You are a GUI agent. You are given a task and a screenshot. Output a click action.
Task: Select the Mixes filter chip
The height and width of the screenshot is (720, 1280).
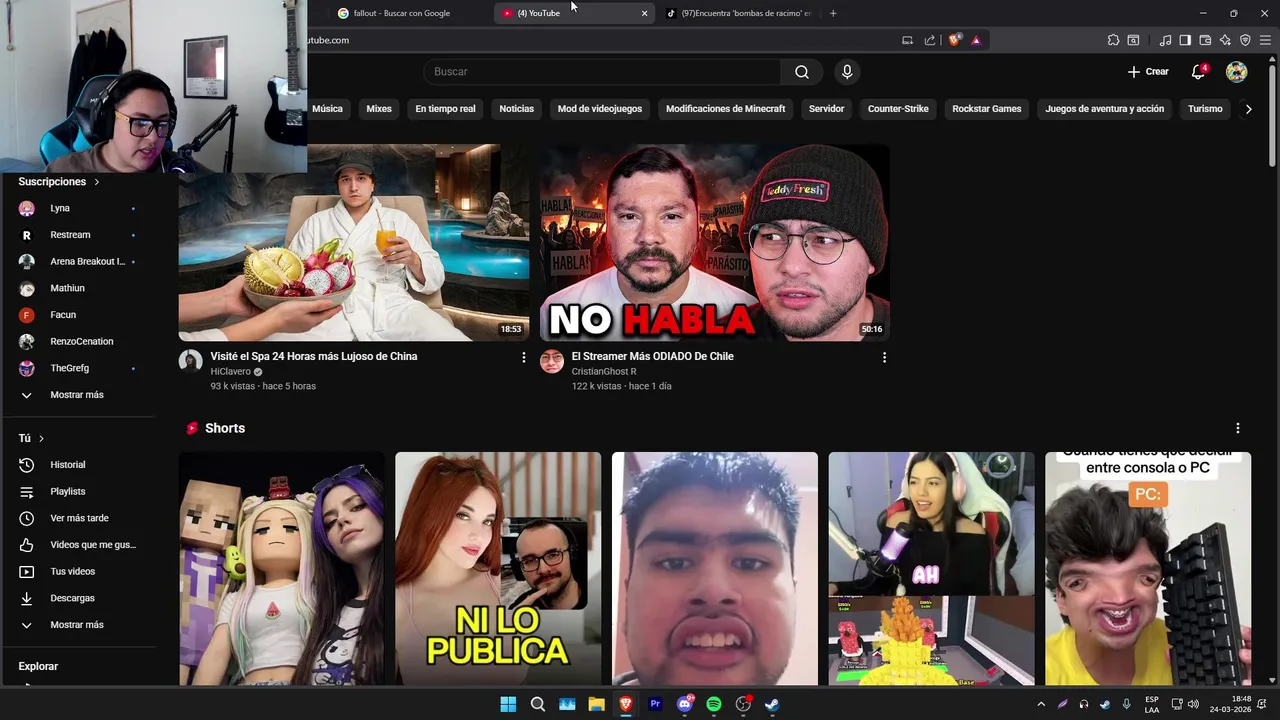[x=379, y=109]
